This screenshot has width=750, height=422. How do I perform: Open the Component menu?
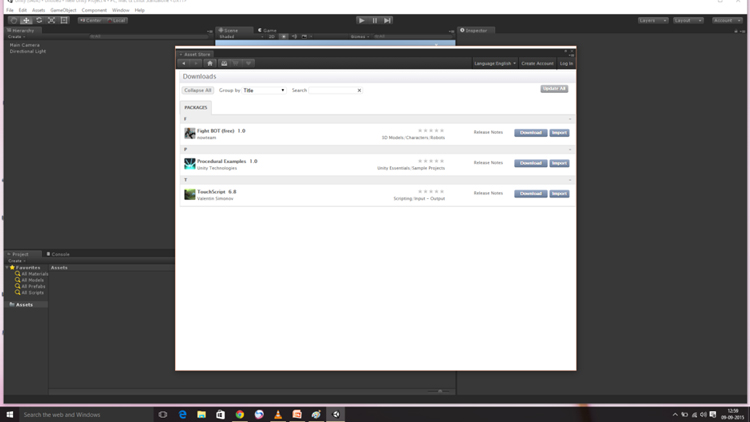94,10
